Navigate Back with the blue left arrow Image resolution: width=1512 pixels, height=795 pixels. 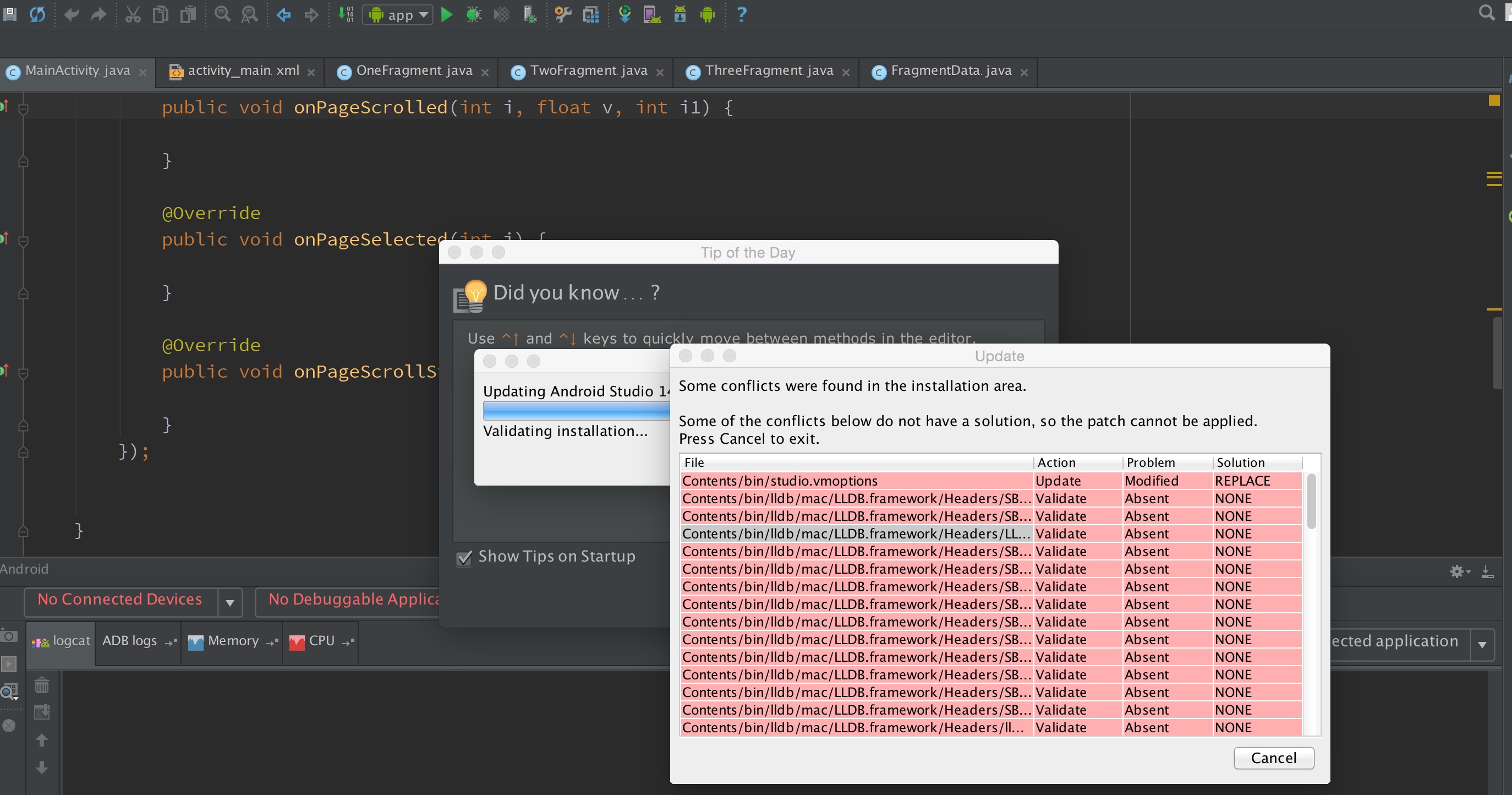(284, 14)
